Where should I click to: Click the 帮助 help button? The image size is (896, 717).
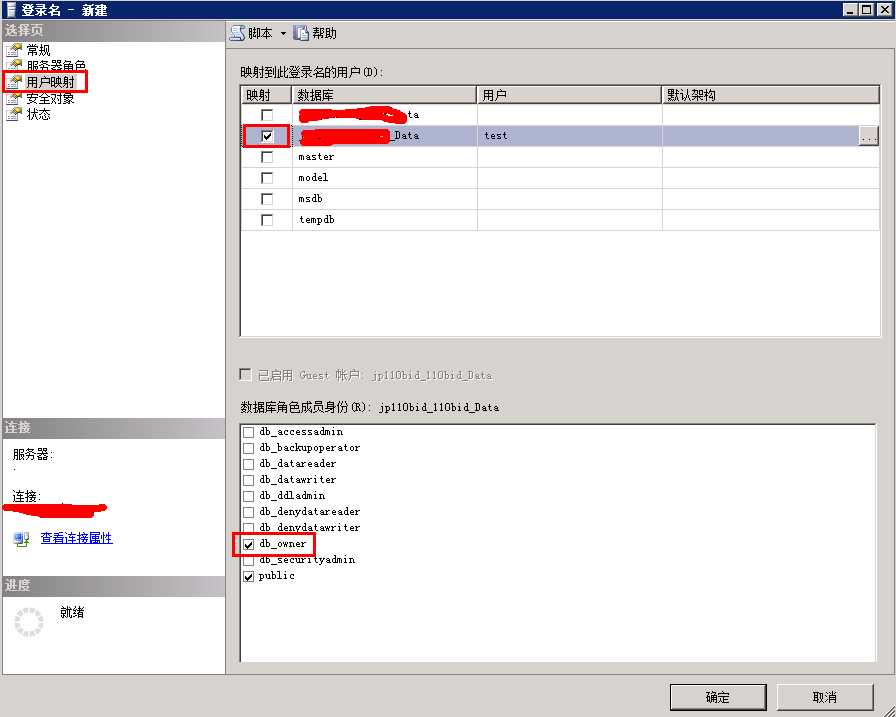pos(315,33)
